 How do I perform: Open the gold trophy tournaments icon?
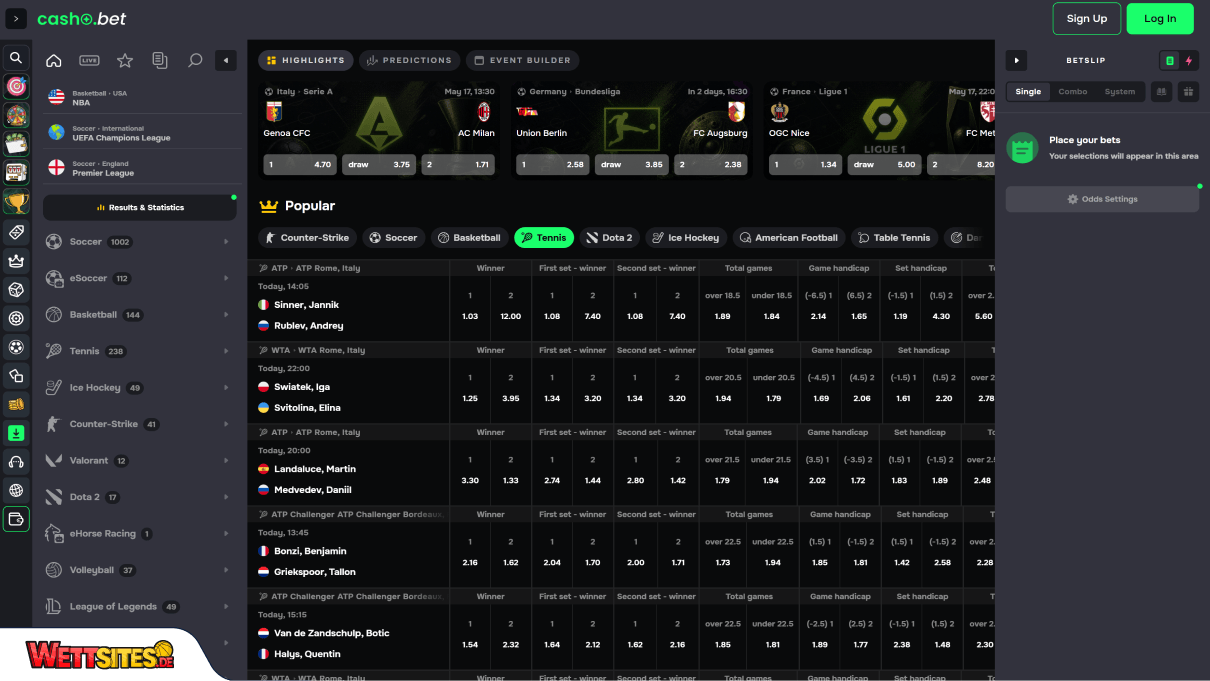(x=16, y=203)
